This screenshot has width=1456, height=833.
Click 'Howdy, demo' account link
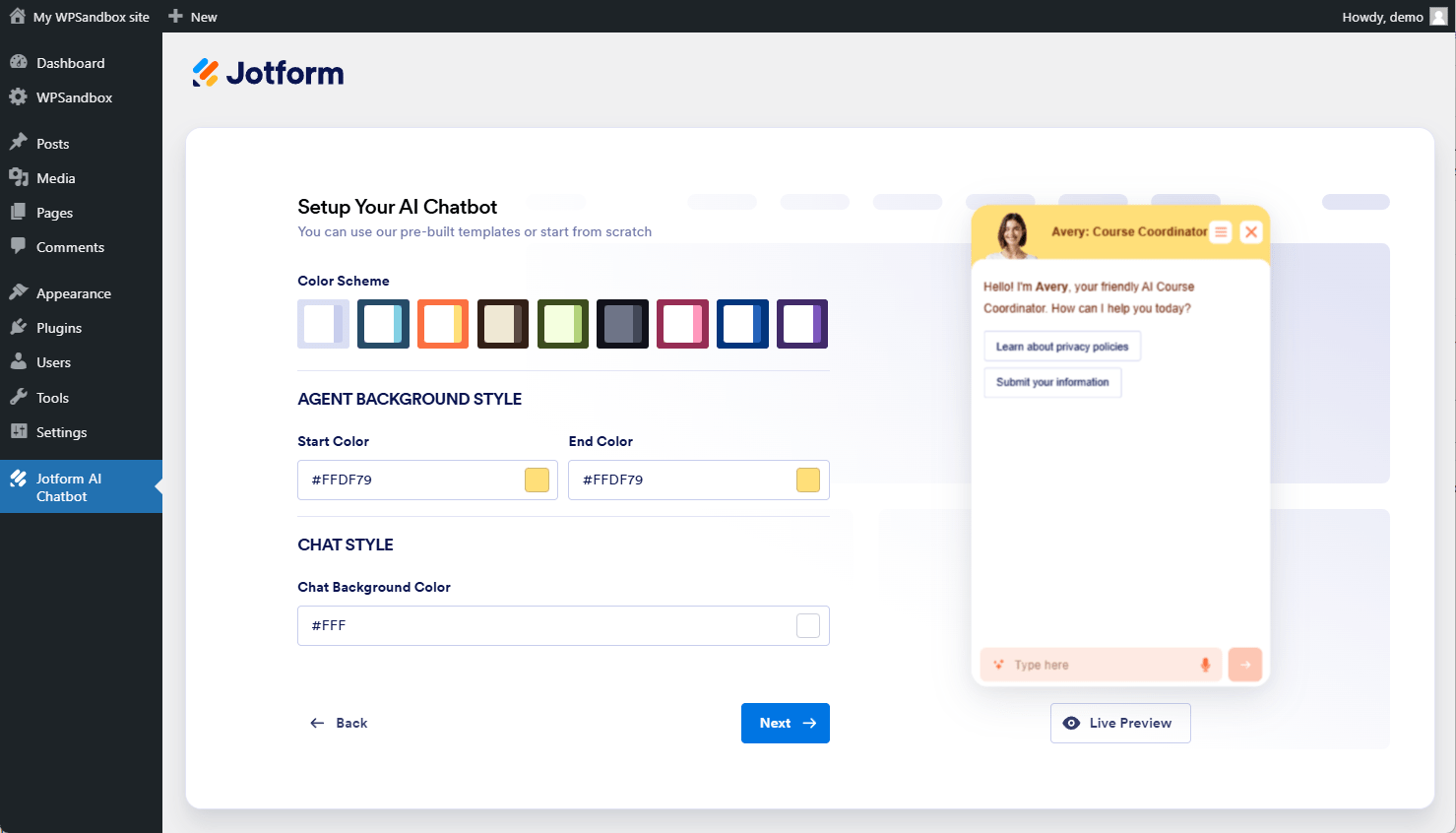pos(1382,17)
